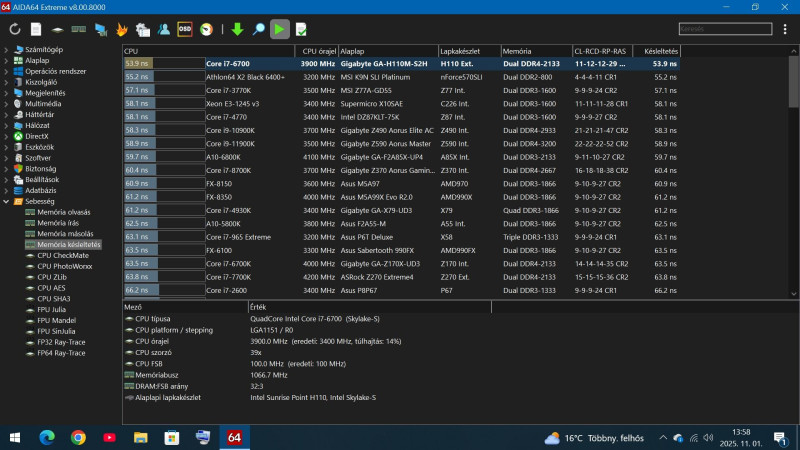Screen dimensions: 800x450
Task: Open the Memória másolás benchmark
Action: pyautogui.click(x=65, y=234)
